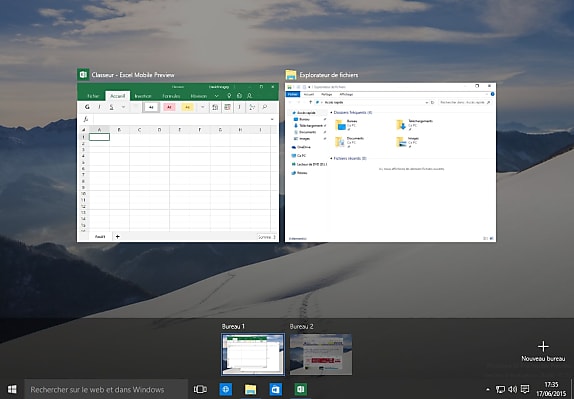Click the File Explorer search field
The width and height of the screenshot is (574, 399).
coord(465,102)
